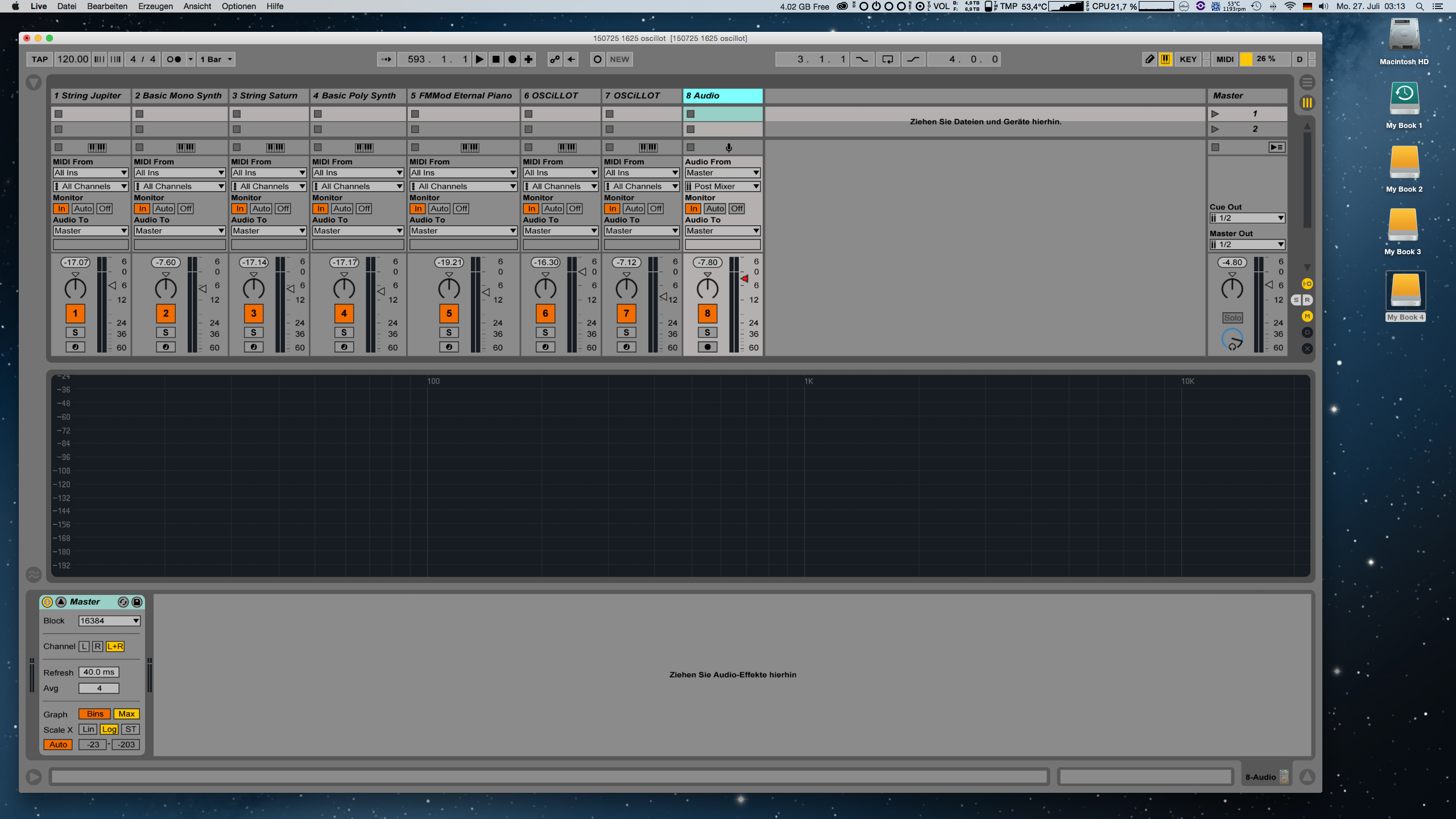Stop playback with the Stop button
Viewport: 1456px width, 819px height.
[496, 59]
